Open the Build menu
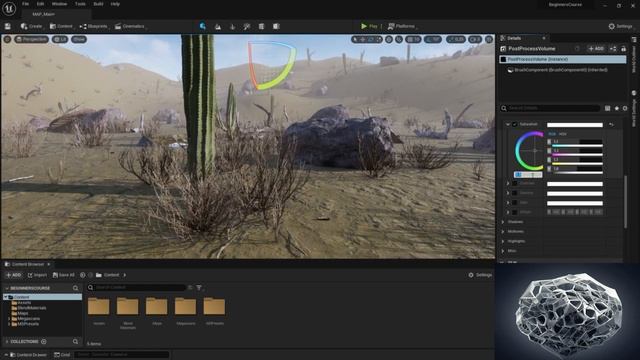Image resolution: width=640 pixels, height=360 pixels. pos(98,4)
